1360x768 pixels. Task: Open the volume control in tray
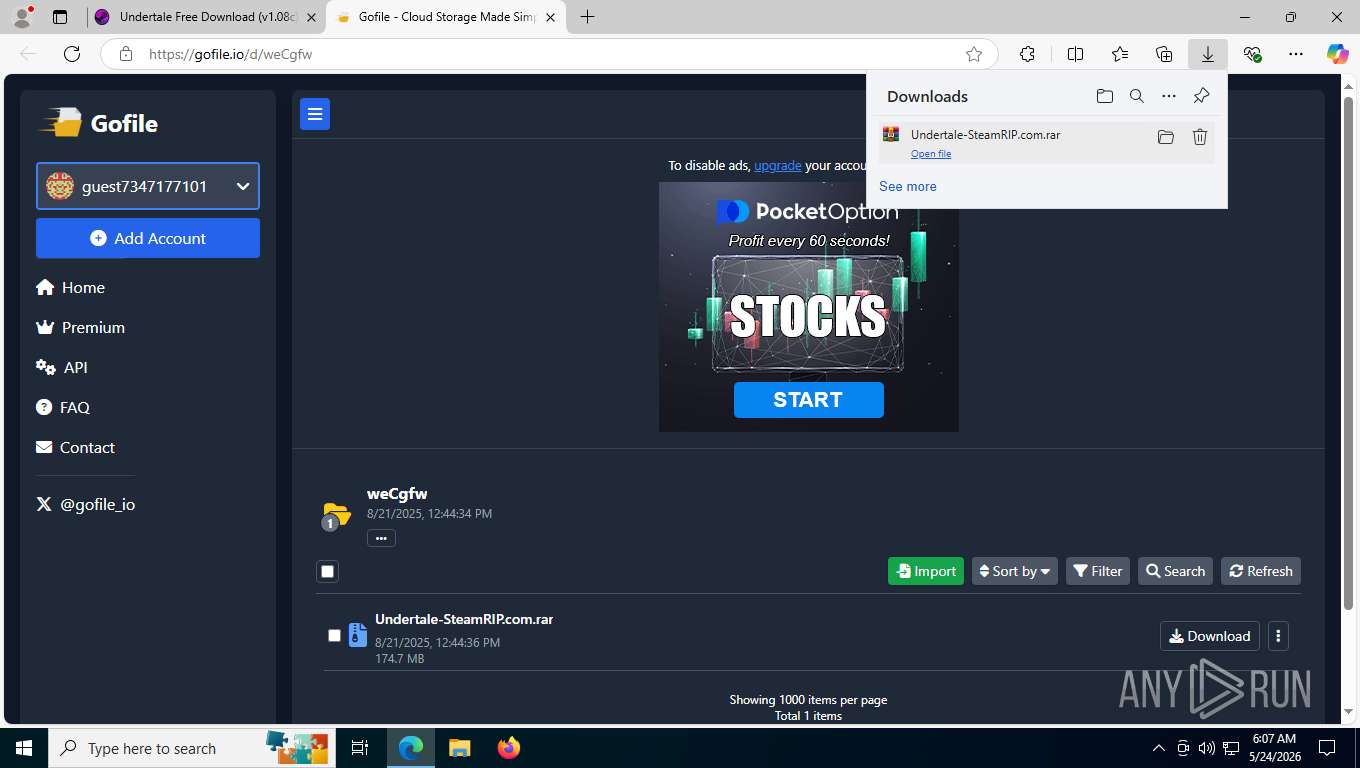click(1207, 748)
